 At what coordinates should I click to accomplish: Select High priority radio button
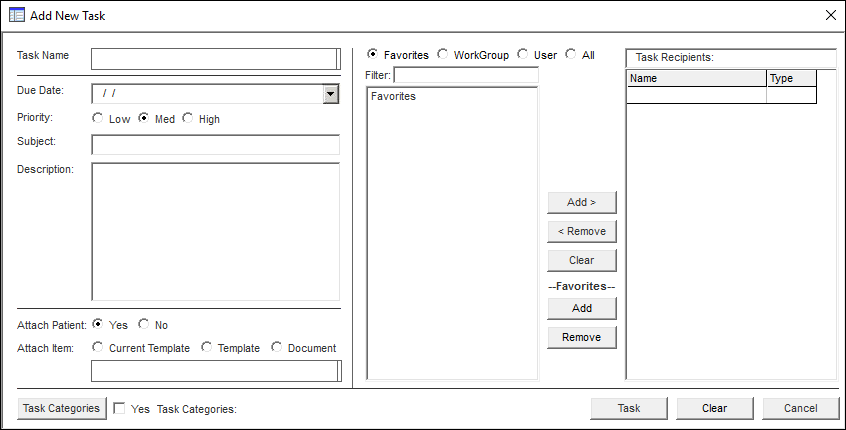click(187, 118)
